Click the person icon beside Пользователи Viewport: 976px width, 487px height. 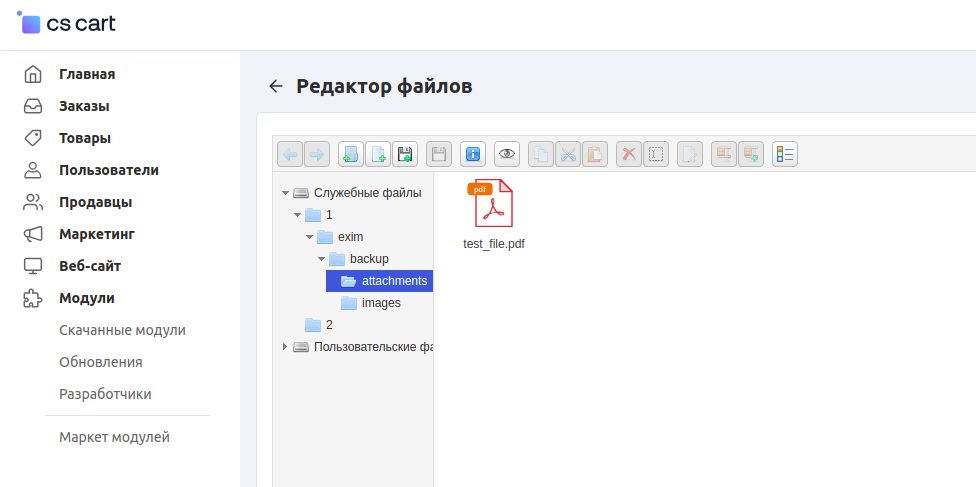click(x=32, y=170)
